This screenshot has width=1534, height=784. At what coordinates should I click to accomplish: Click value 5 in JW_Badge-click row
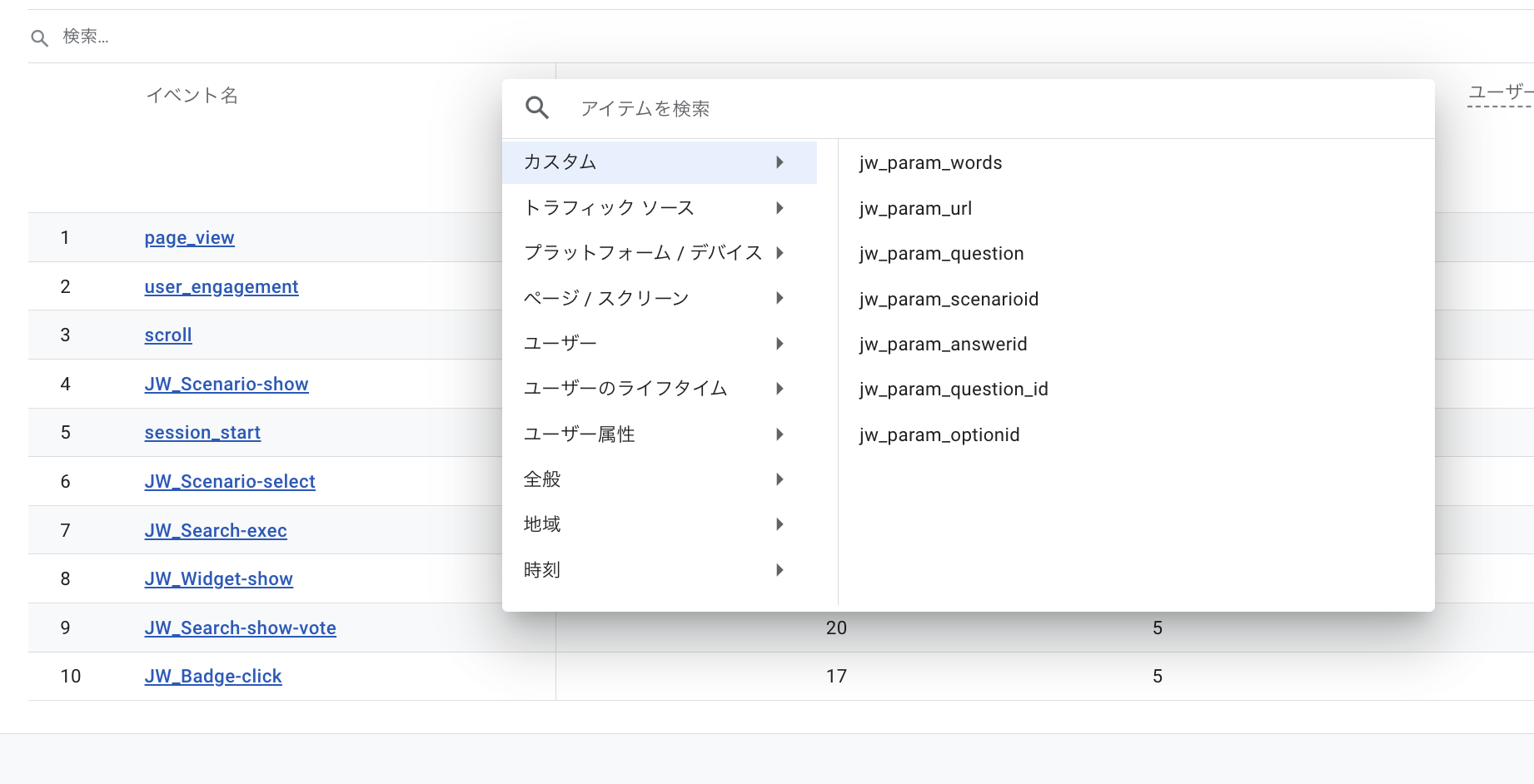[1158, 677]
